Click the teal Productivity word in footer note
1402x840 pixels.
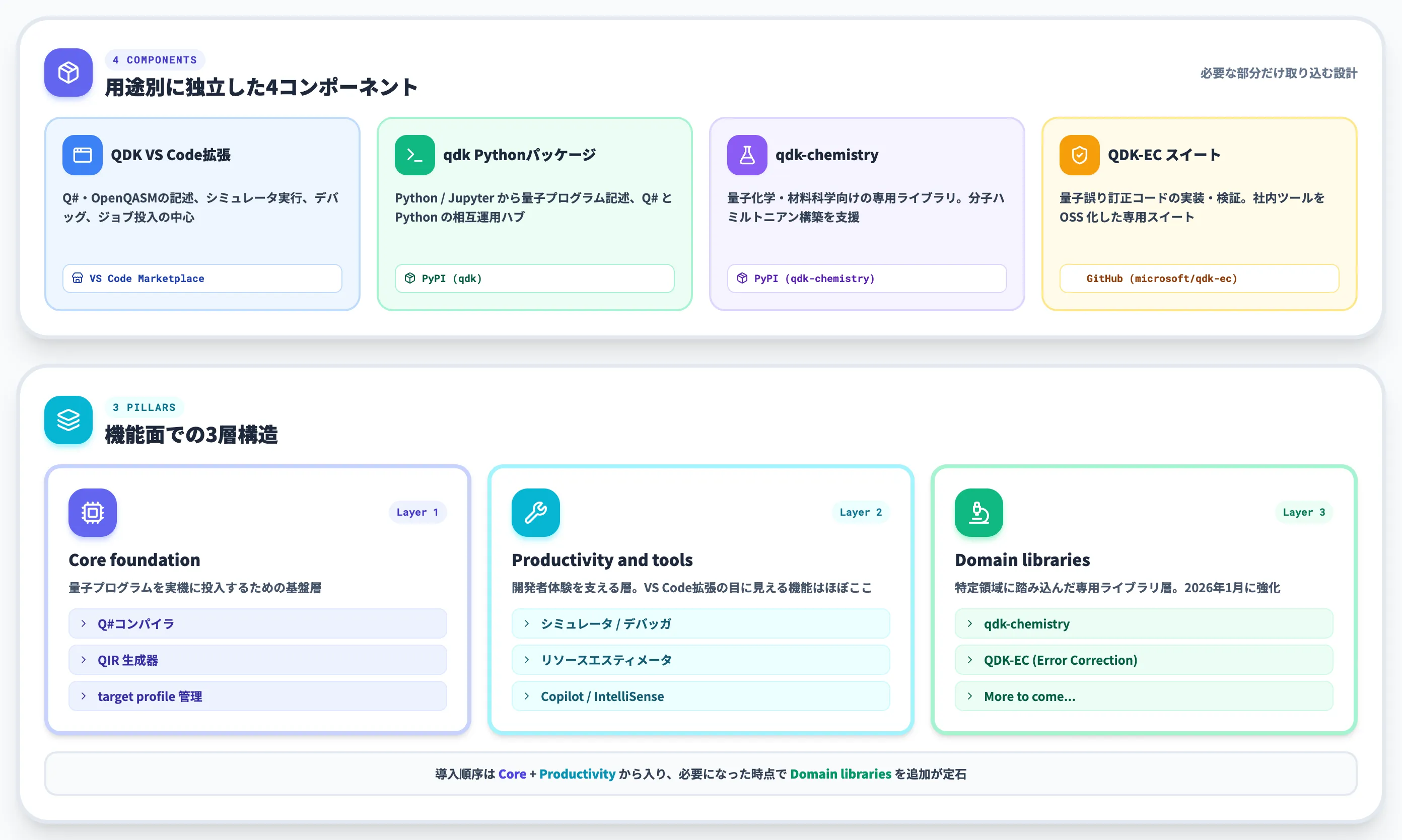577,774
